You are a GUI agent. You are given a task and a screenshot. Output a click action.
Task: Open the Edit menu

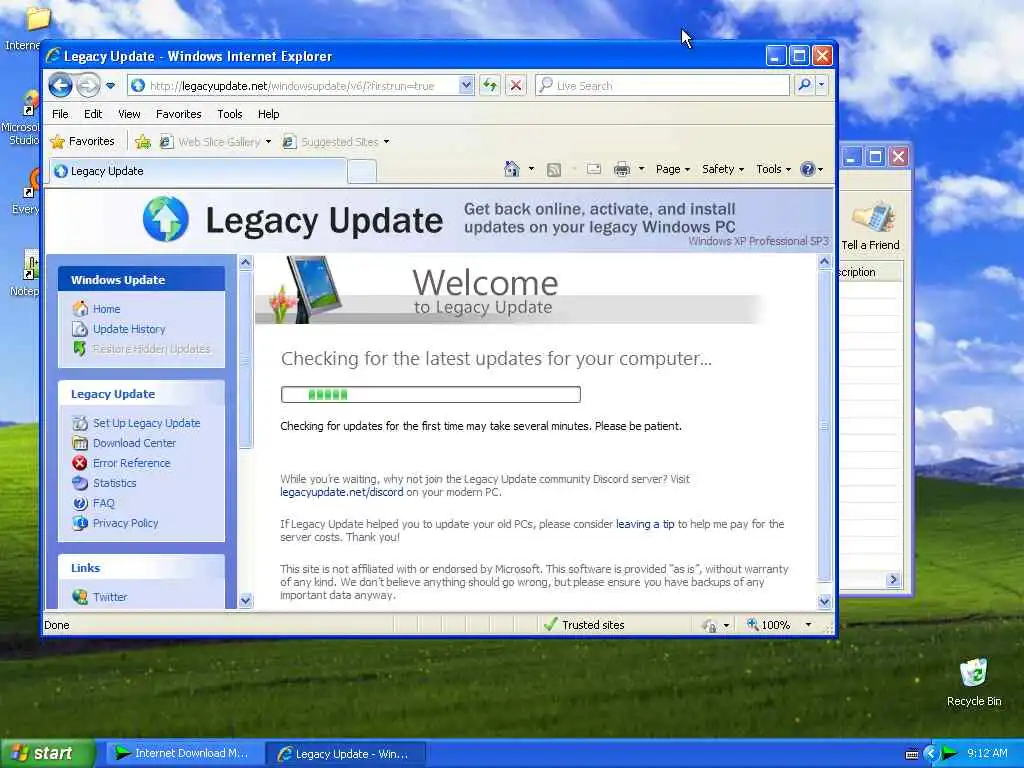[93, 114]
